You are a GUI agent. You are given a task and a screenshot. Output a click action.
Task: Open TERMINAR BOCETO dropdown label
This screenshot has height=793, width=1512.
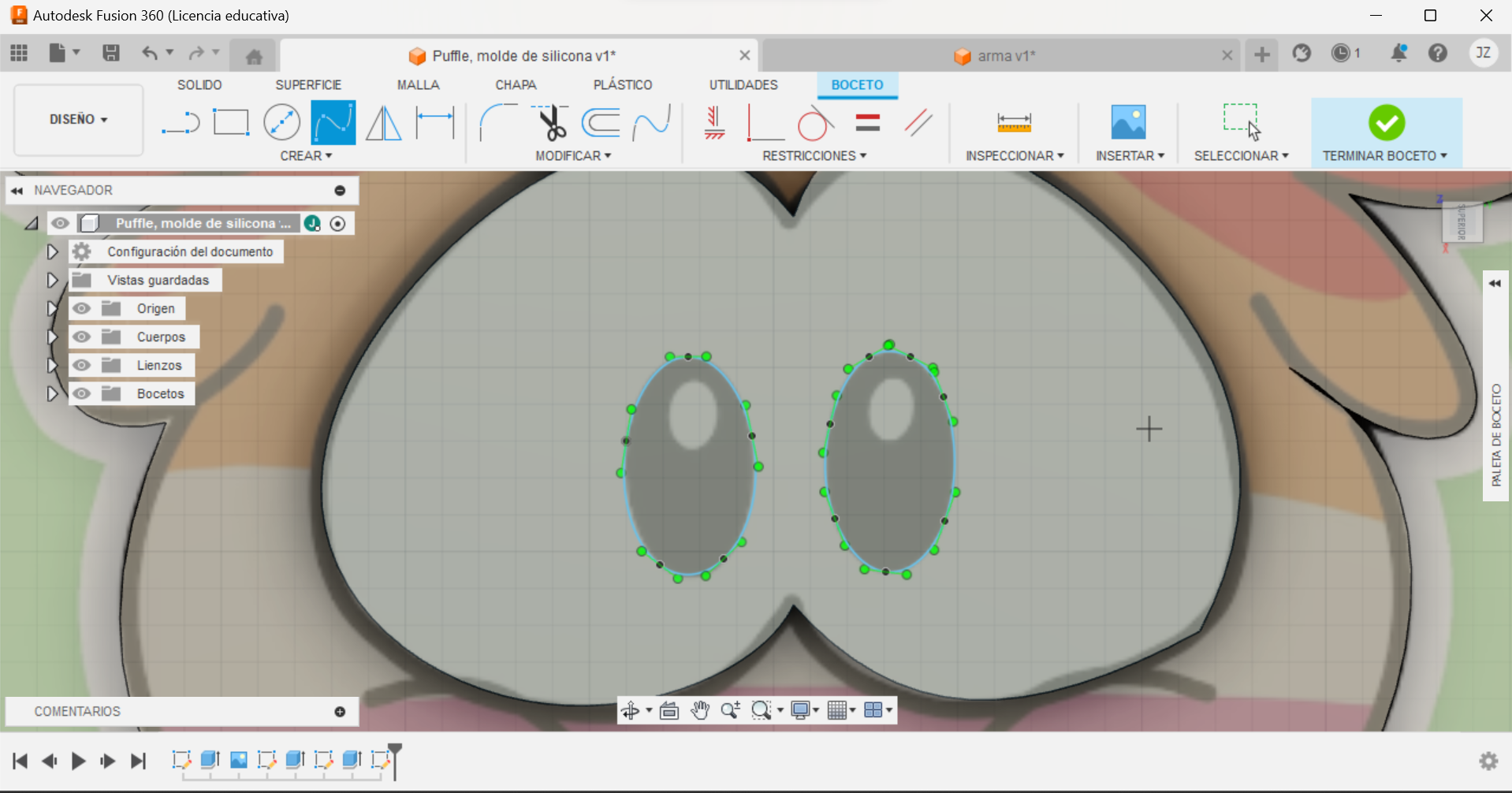tap(1385, 156)
